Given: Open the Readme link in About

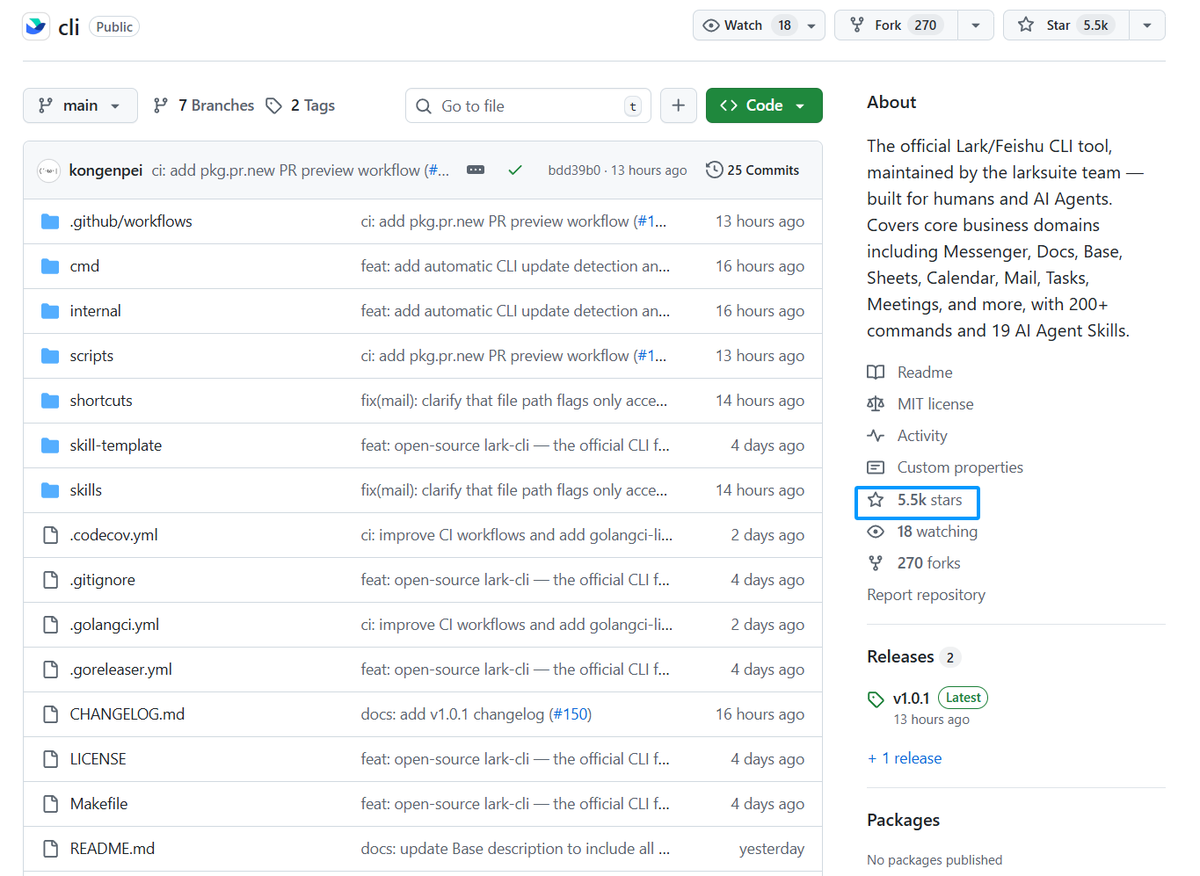Looking at the screenshot, I should tap(924, 372).
